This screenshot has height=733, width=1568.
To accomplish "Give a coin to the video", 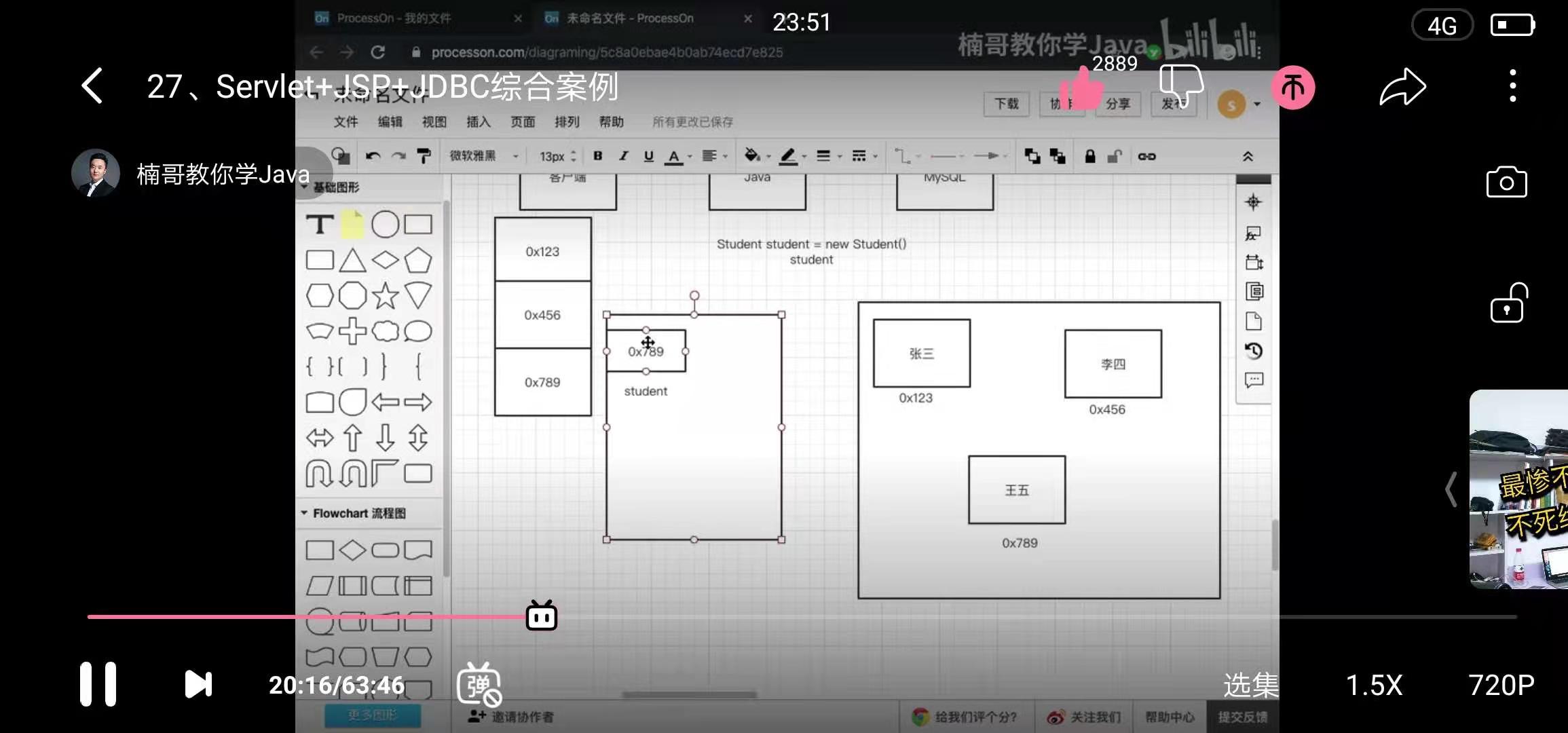I will (x=1292, y=87).
